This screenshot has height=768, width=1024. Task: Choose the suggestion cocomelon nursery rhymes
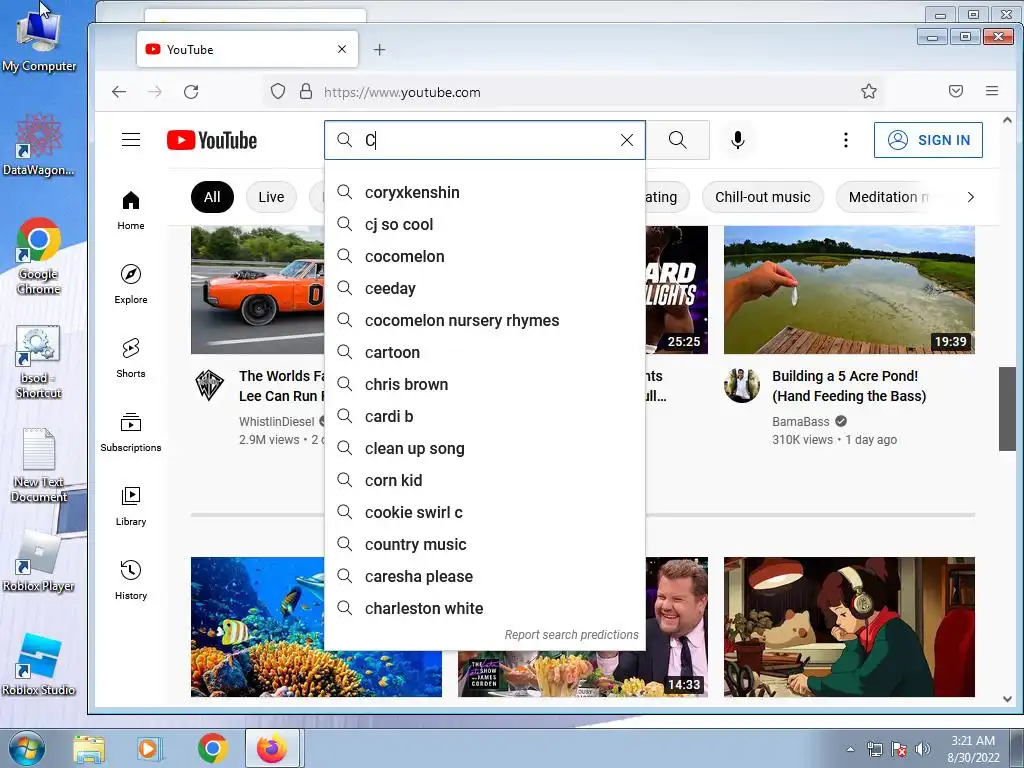[485, 321]
